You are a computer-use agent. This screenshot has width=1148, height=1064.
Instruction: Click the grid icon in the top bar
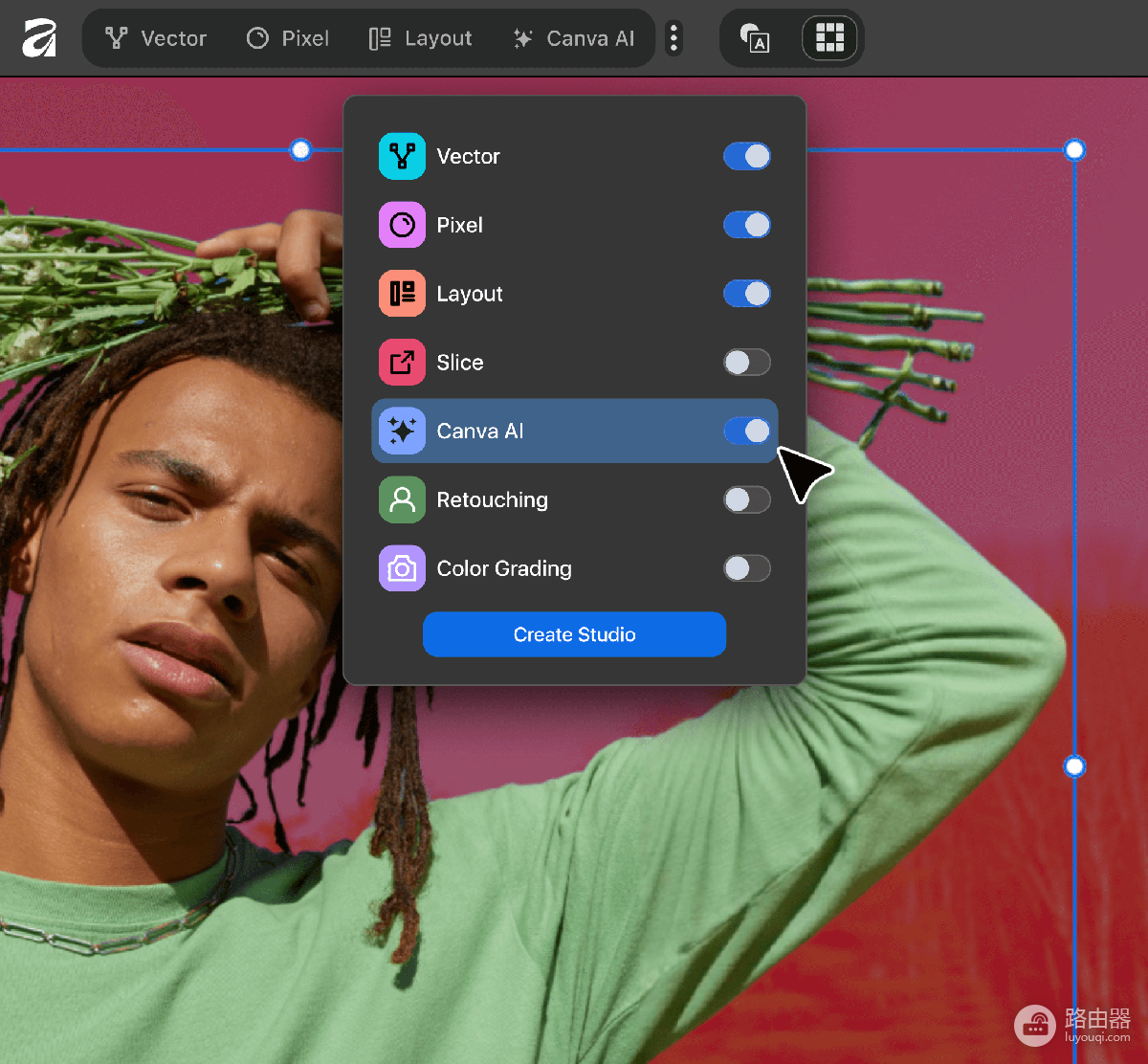click(829, 38)
